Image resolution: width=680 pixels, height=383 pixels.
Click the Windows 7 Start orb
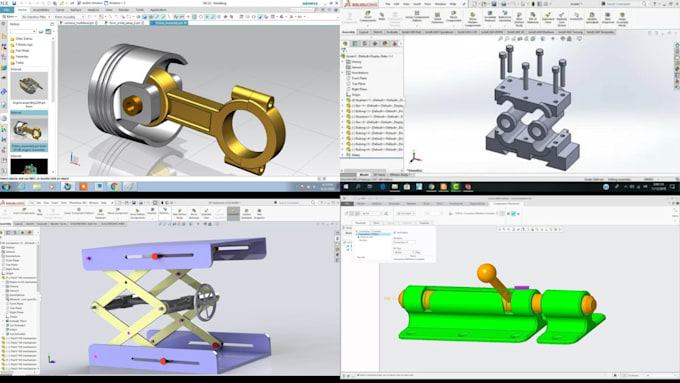pos(6,187)
